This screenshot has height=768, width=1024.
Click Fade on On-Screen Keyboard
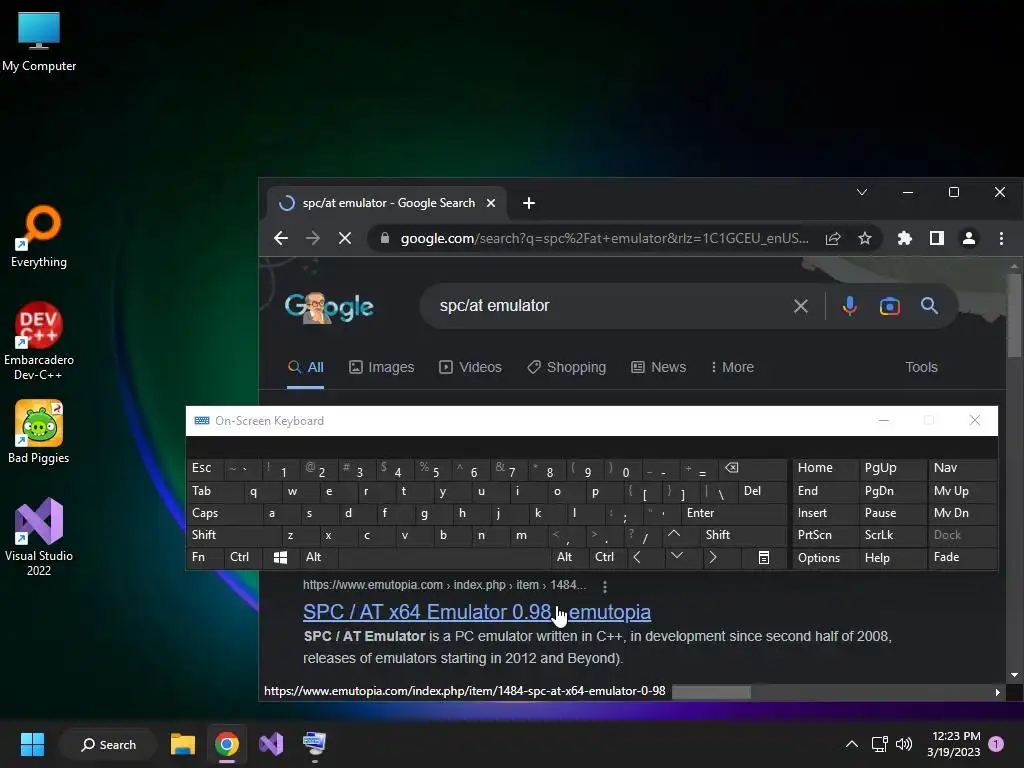point(962,558)
